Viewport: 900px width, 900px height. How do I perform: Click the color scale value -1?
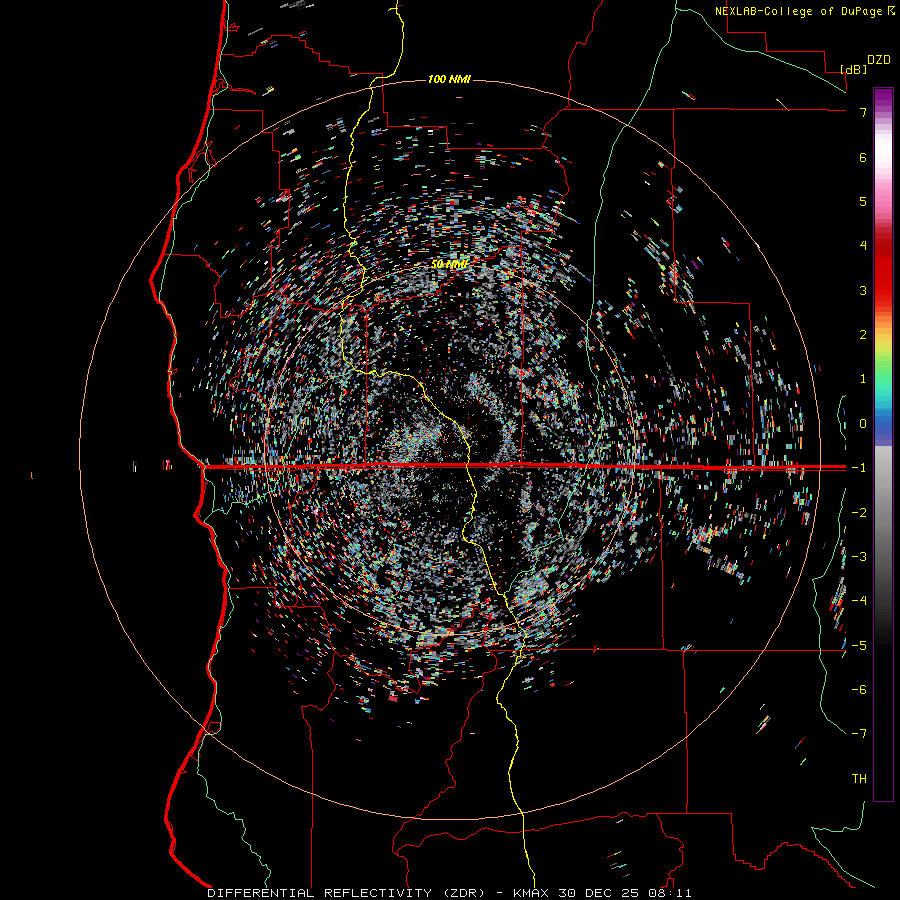pos(859,468)
